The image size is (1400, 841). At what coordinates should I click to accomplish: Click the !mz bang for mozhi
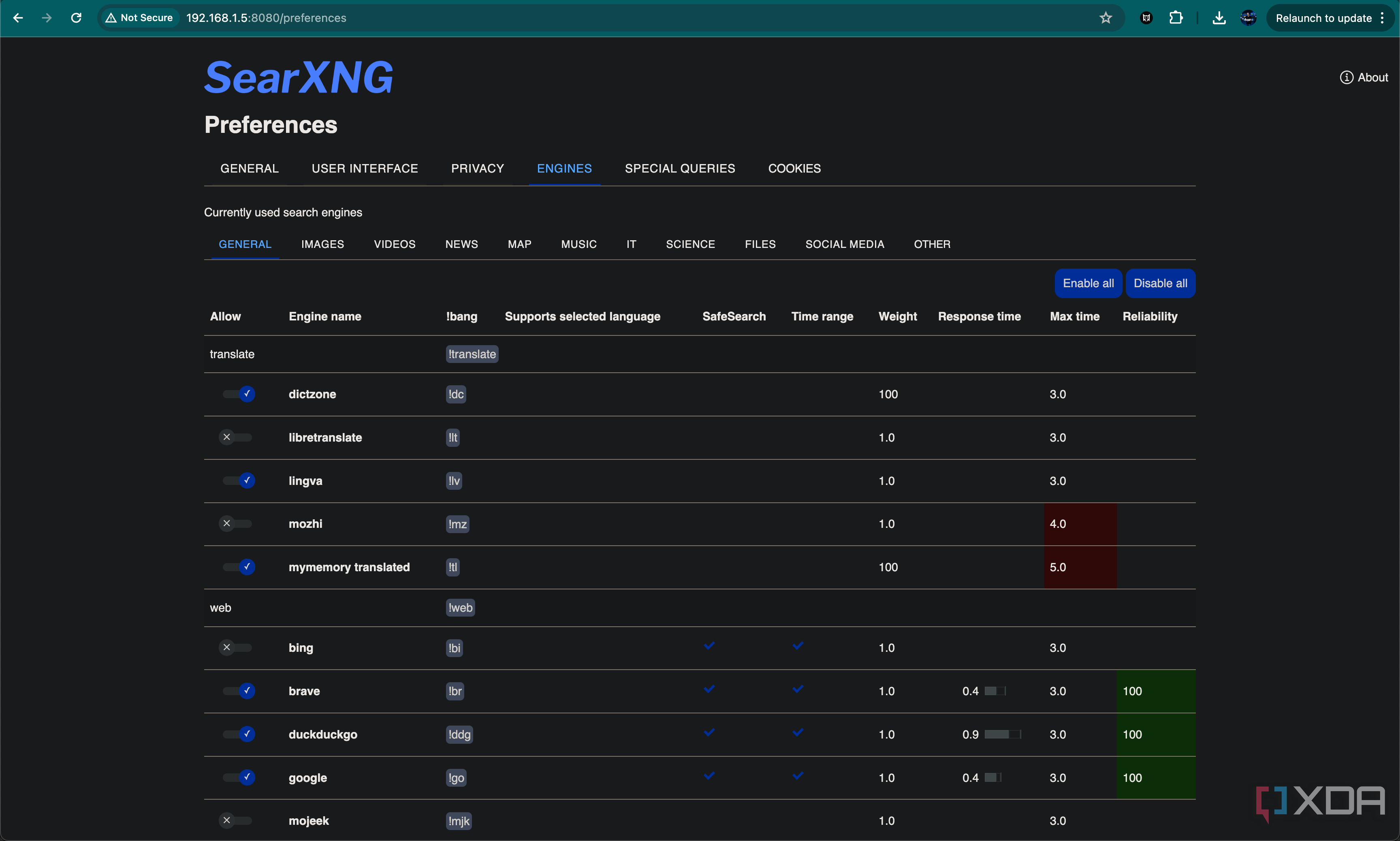[457, 524]
